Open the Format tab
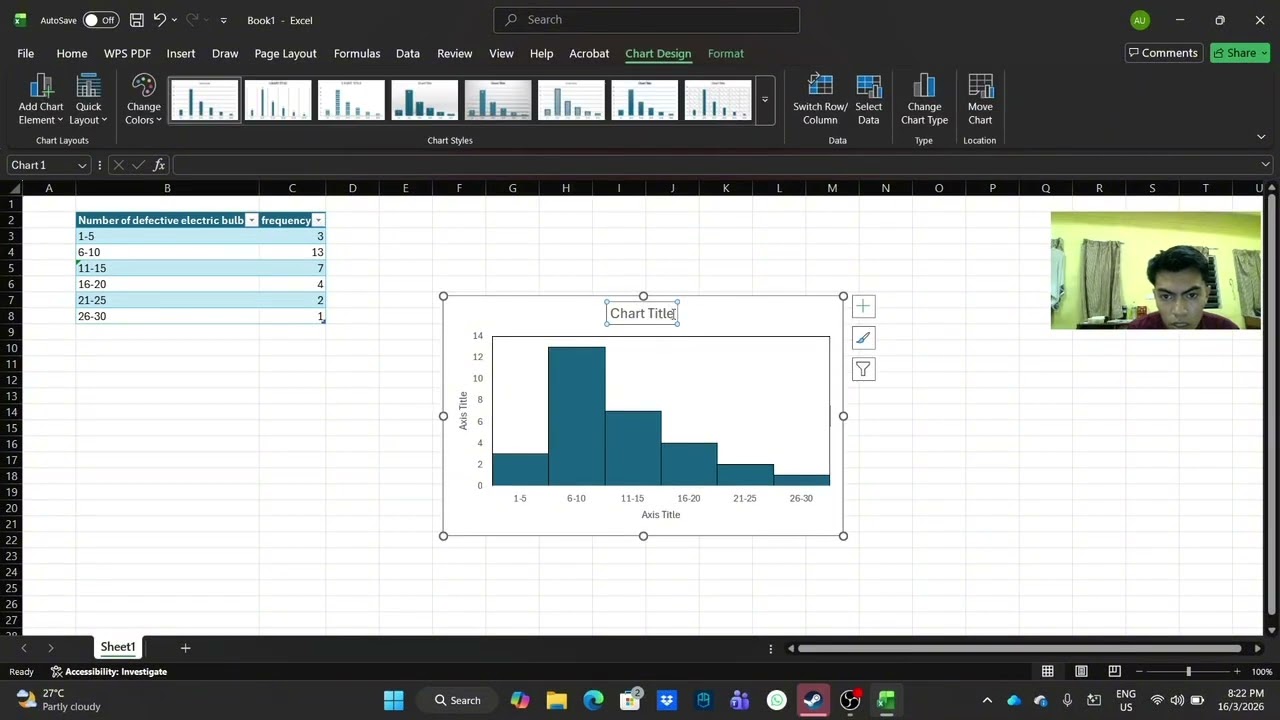Screen dimensions: 1280x720 726,53
